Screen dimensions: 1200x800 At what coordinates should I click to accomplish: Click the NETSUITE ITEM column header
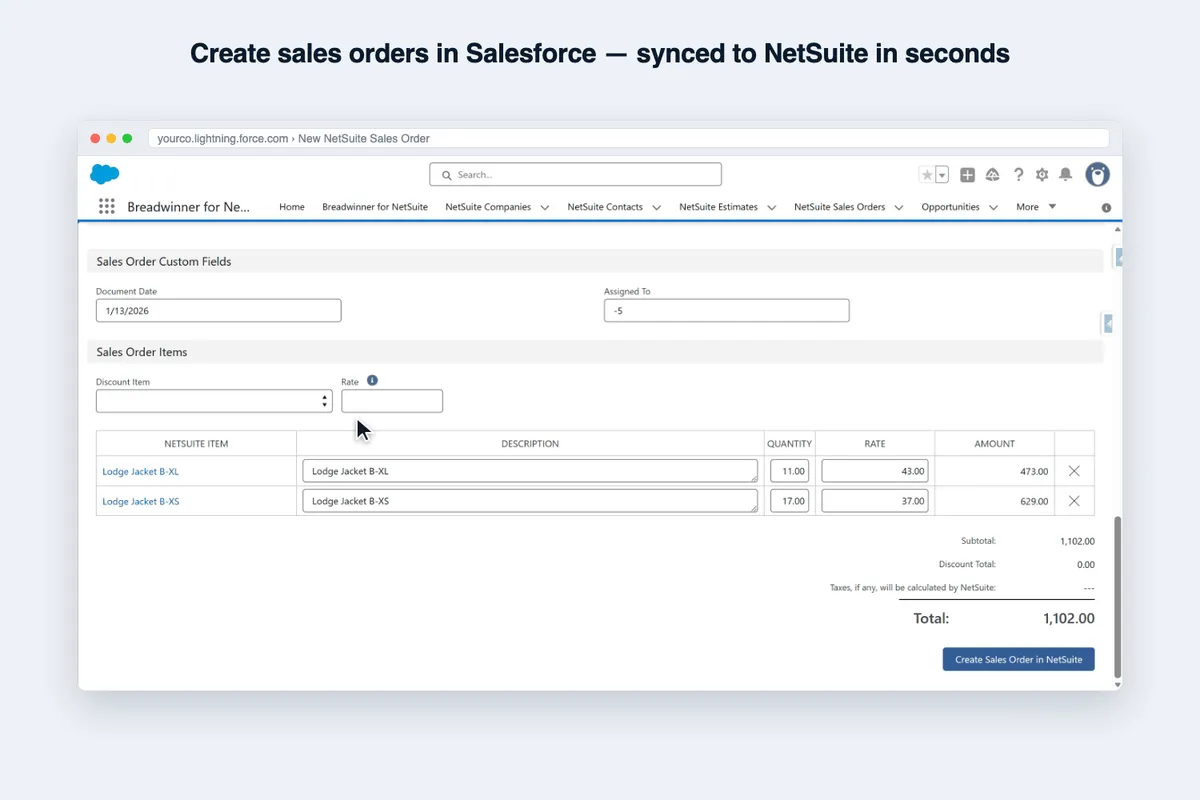[196, 443]
